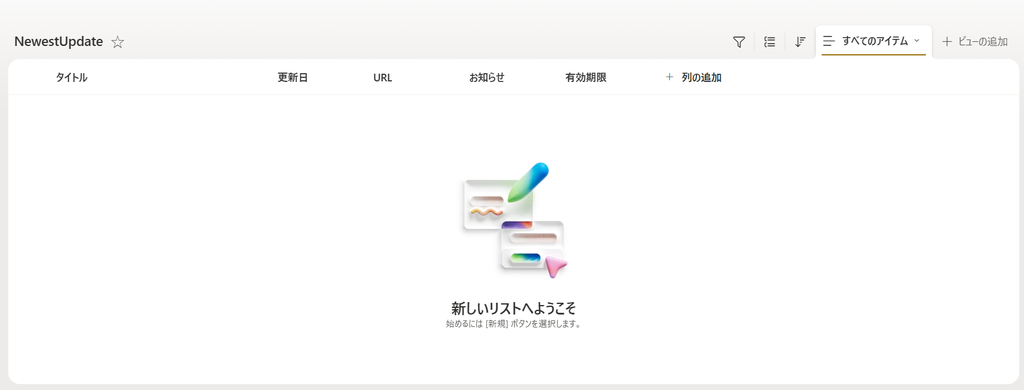Click the 更新日 column header
Screen dimensions: 1024x390
click(293, 77)
